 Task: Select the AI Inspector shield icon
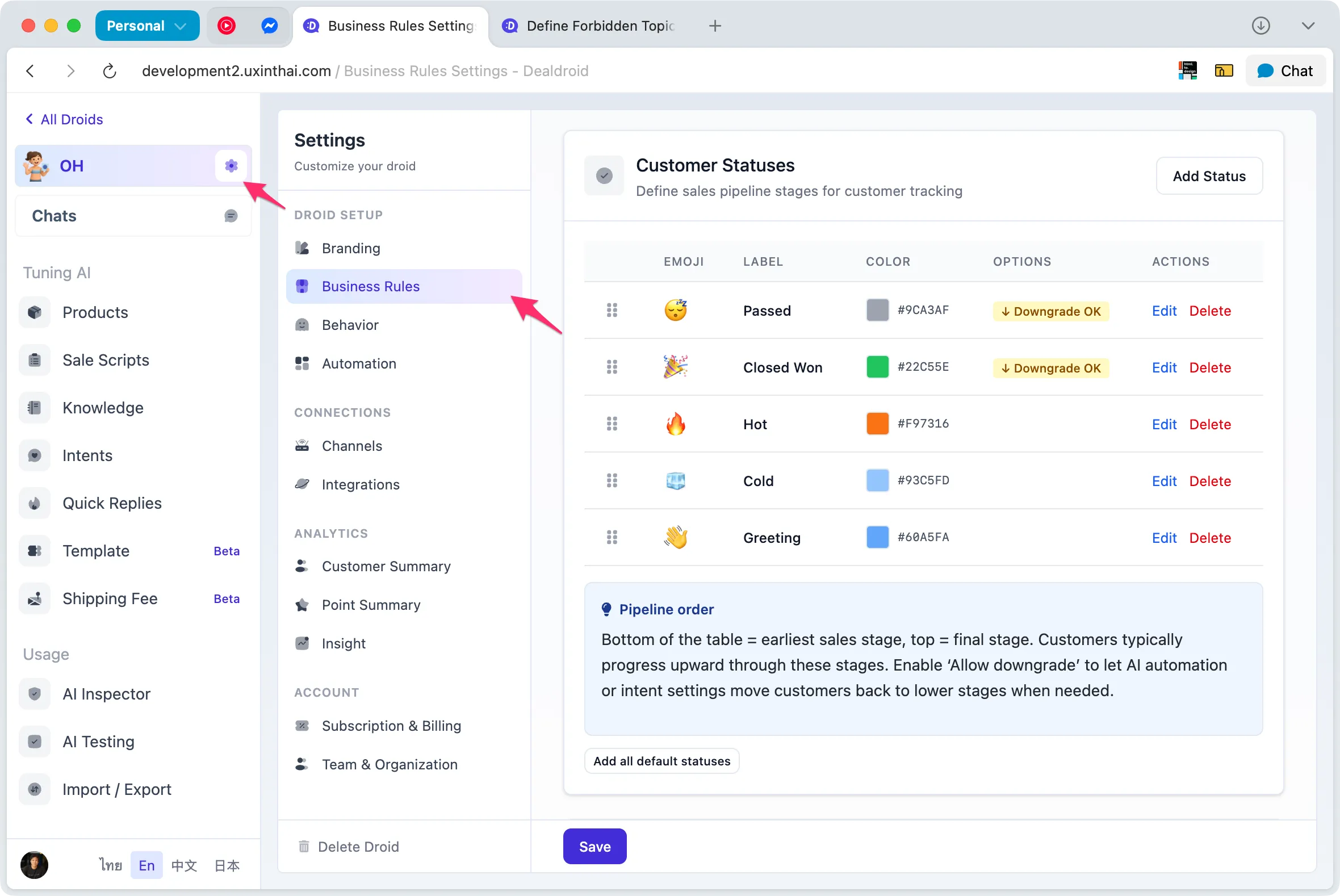(x=34, y=694)
